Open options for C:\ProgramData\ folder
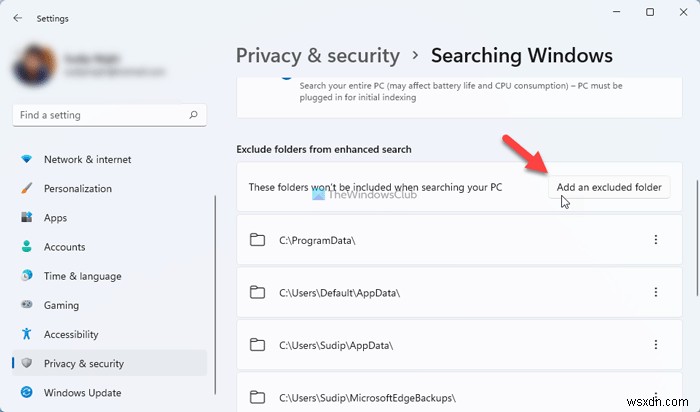700x412 pixels. coord(656,240)
